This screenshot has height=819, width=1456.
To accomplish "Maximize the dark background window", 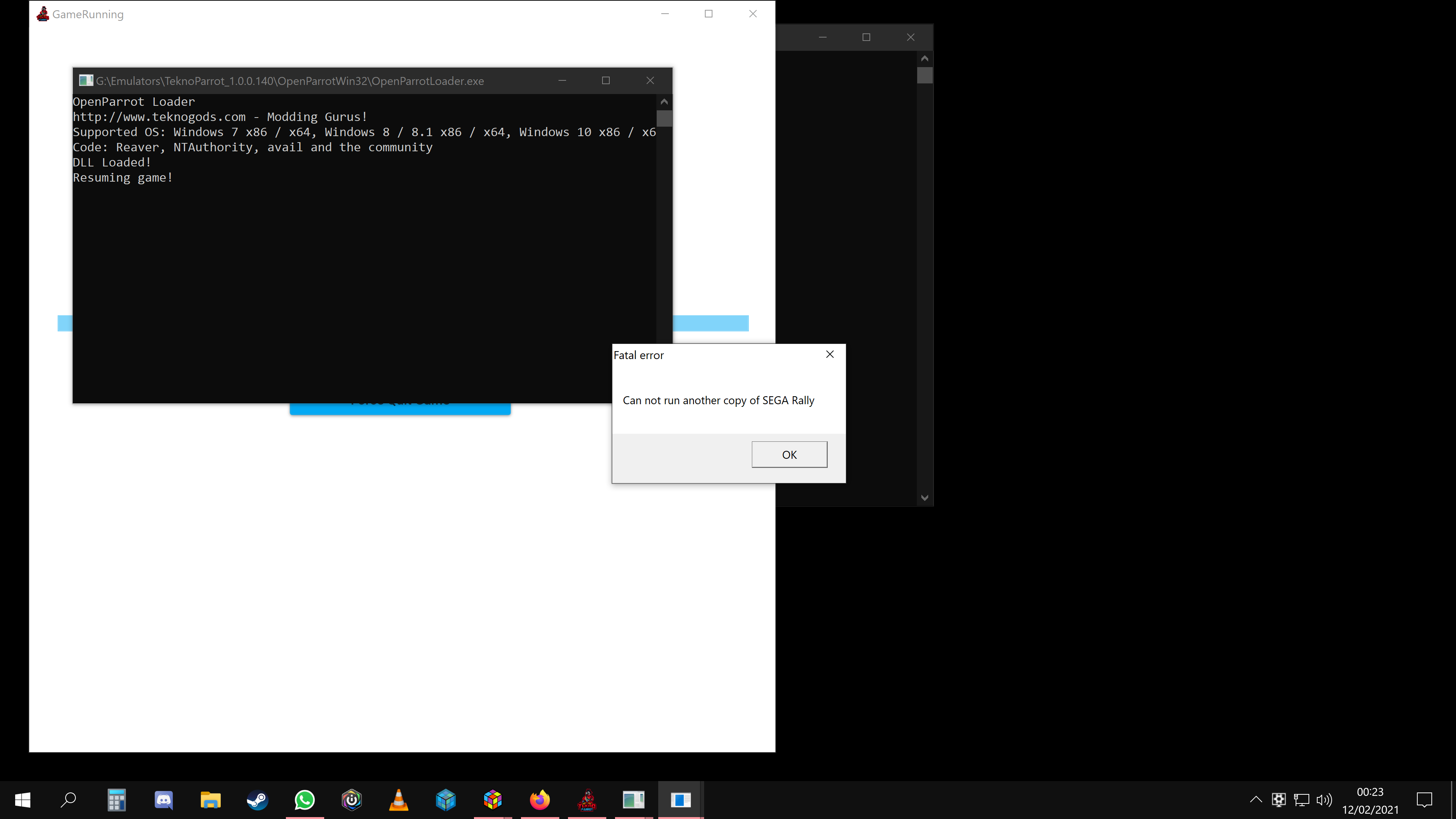I will [x=866, y=37].
